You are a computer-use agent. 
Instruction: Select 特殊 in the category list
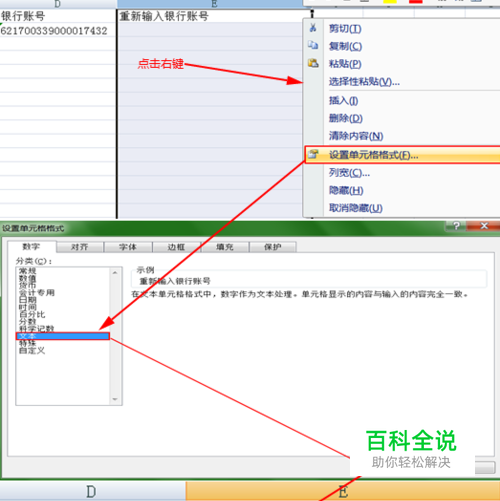pos(28,343)
